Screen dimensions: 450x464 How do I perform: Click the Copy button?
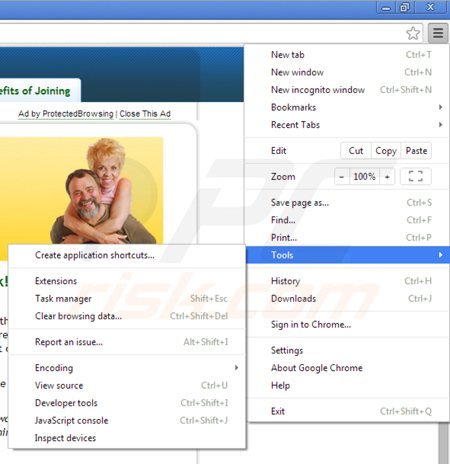coord(386,151)
